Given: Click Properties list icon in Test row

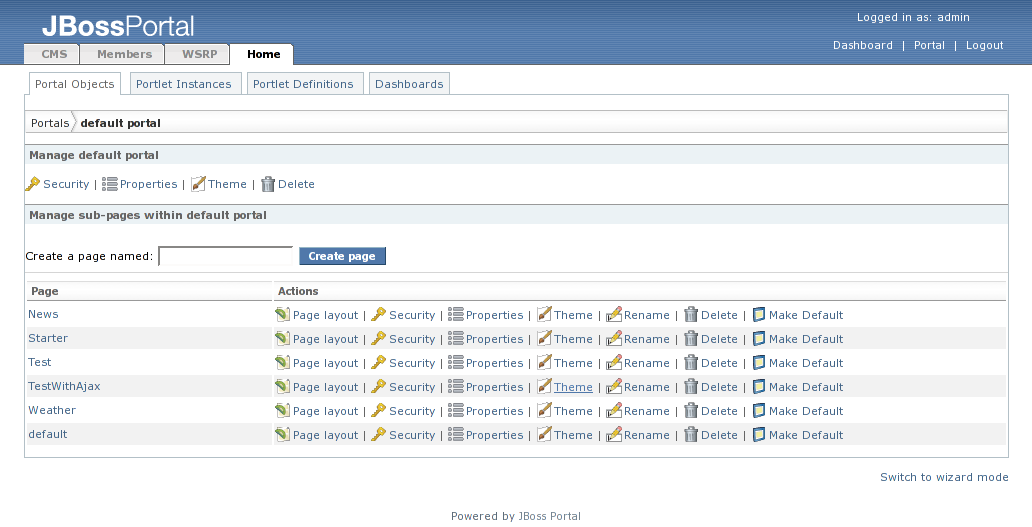Looking at the screenshot, I should tap(455, 363).
